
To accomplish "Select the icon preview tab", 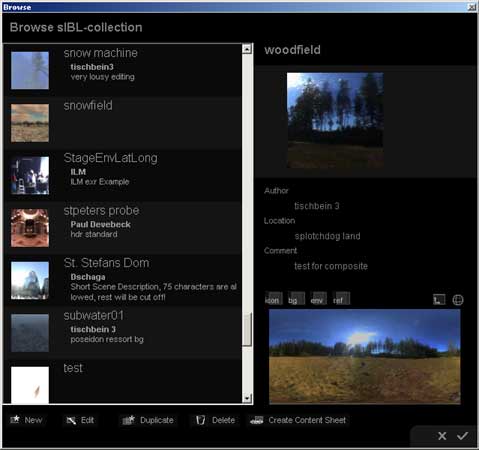I will click(x=274, y=299).
